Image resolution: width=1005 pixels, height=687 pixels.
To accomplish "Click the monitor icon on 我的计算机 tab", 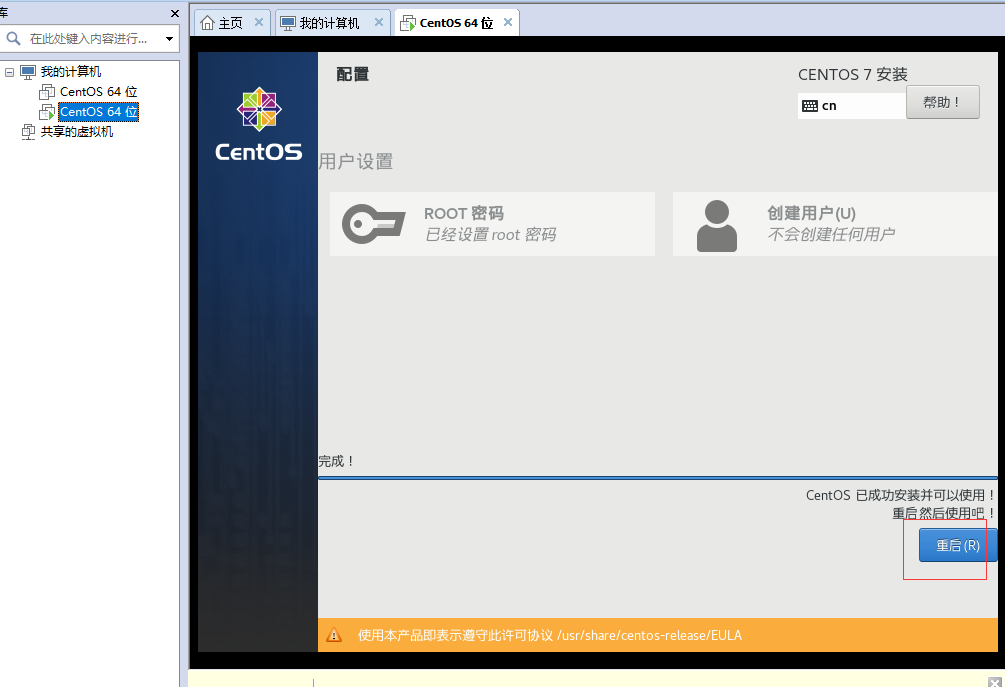I will (x=288, y=24).
